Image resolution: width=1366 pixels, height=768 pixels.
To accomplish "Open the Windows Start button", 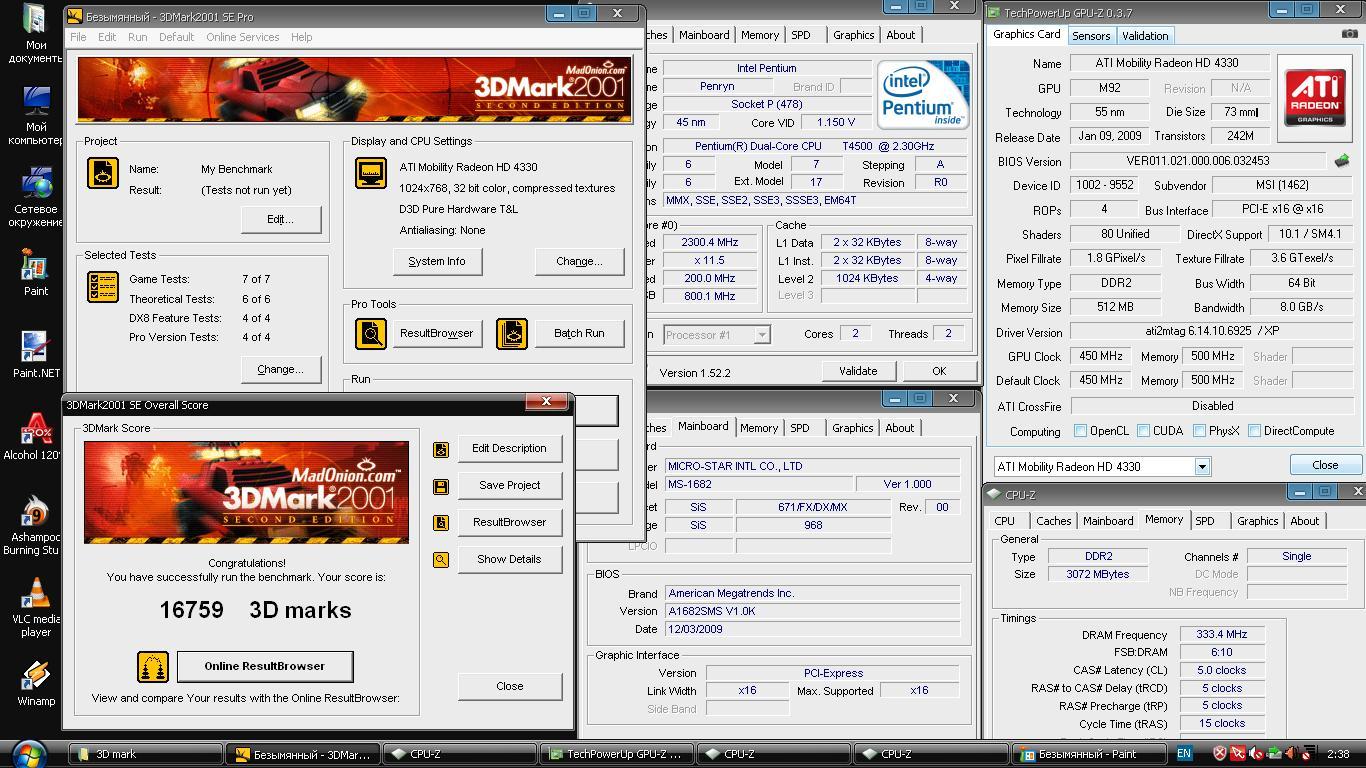I will point(30,753).
